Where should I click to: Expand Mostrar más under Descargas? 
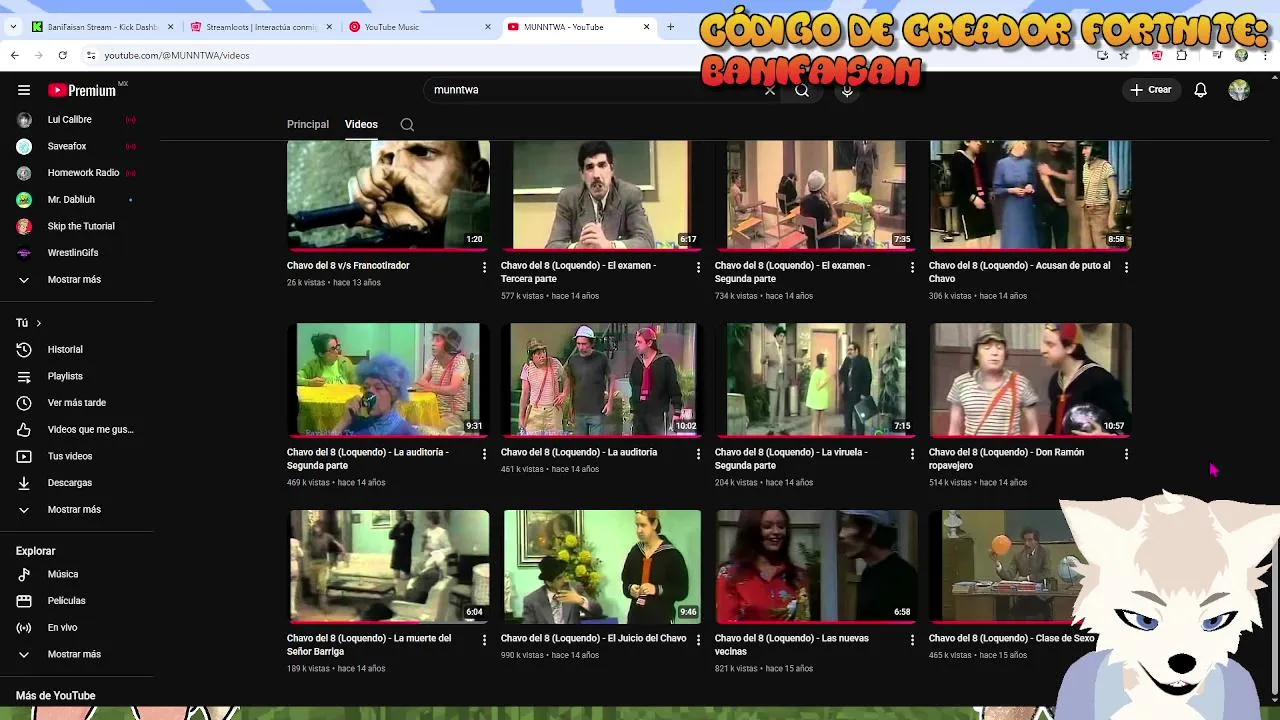76,509
